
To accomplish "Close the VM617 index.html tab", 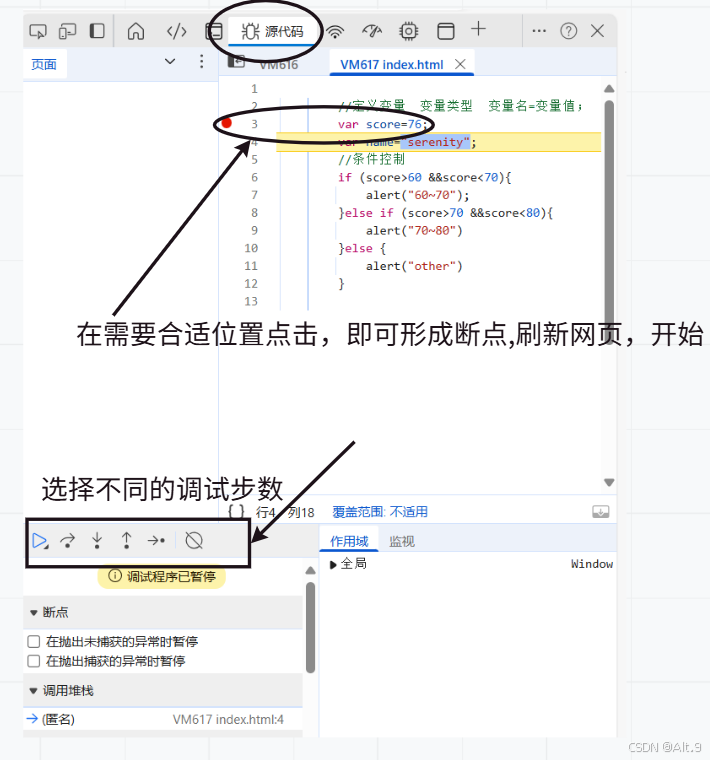I will (x=460, y=64).
